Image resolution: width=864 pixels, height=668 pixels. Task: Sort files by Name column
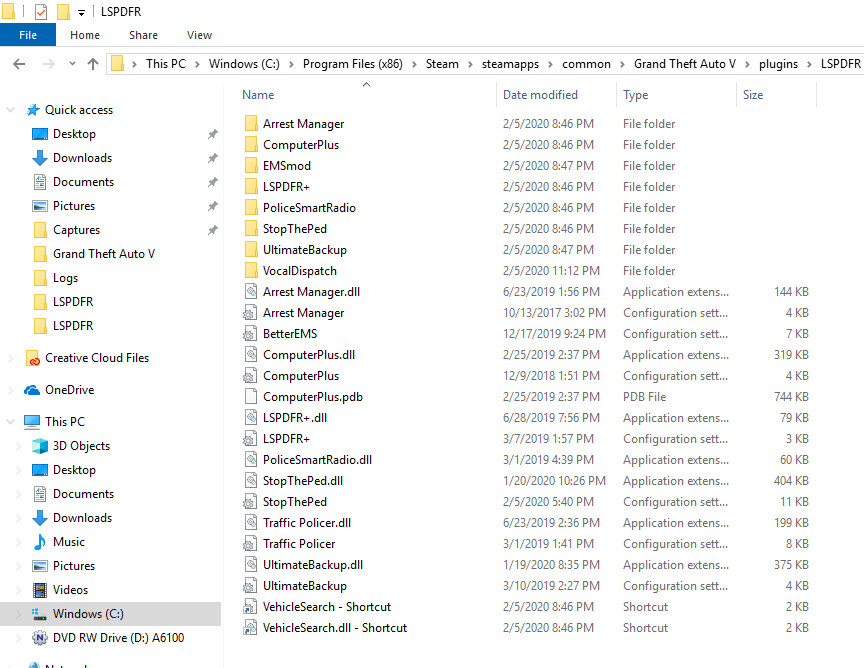click(x=258, y=95)
